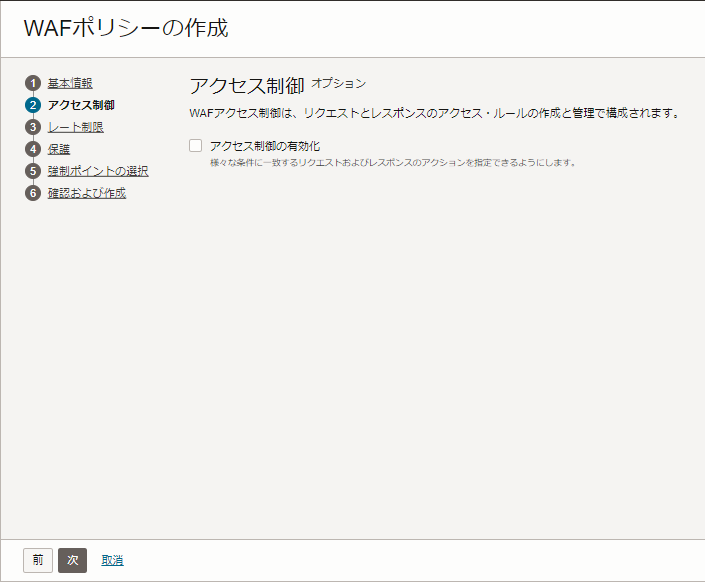
Task: Go to the 基本情報 step
Action: click(70, 83)
